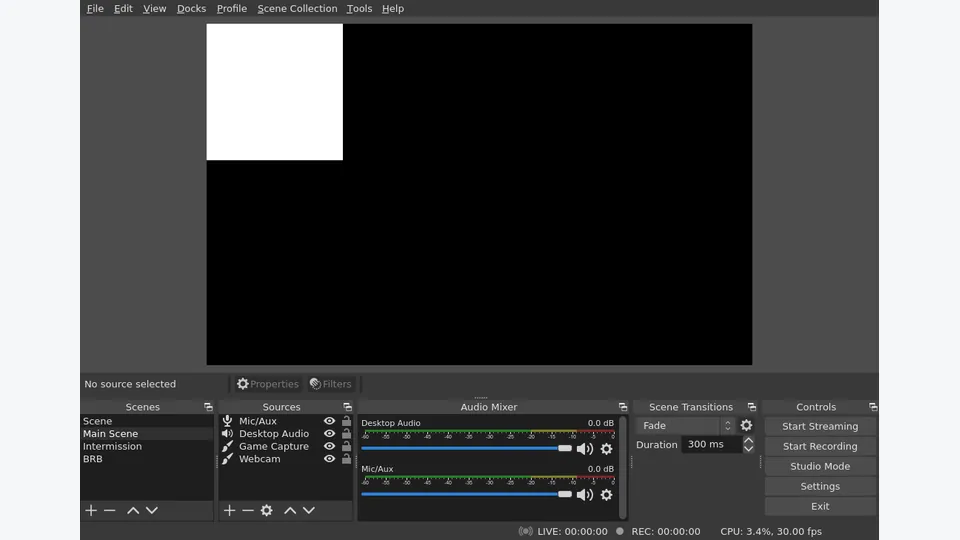960x540 pixels.
Task: Open the Fade transition dropdown
Action: pyautogui.click(x=685, y=426)
